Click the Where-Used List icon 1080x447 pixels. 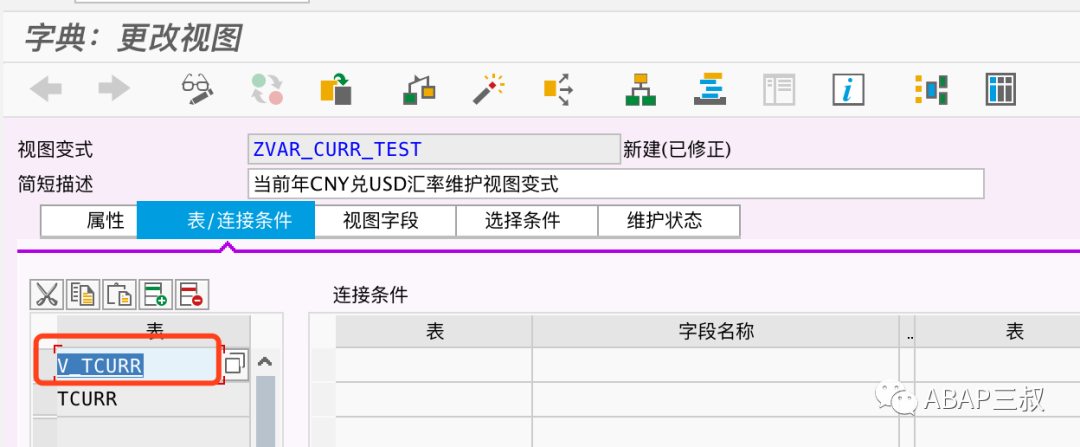557,88
